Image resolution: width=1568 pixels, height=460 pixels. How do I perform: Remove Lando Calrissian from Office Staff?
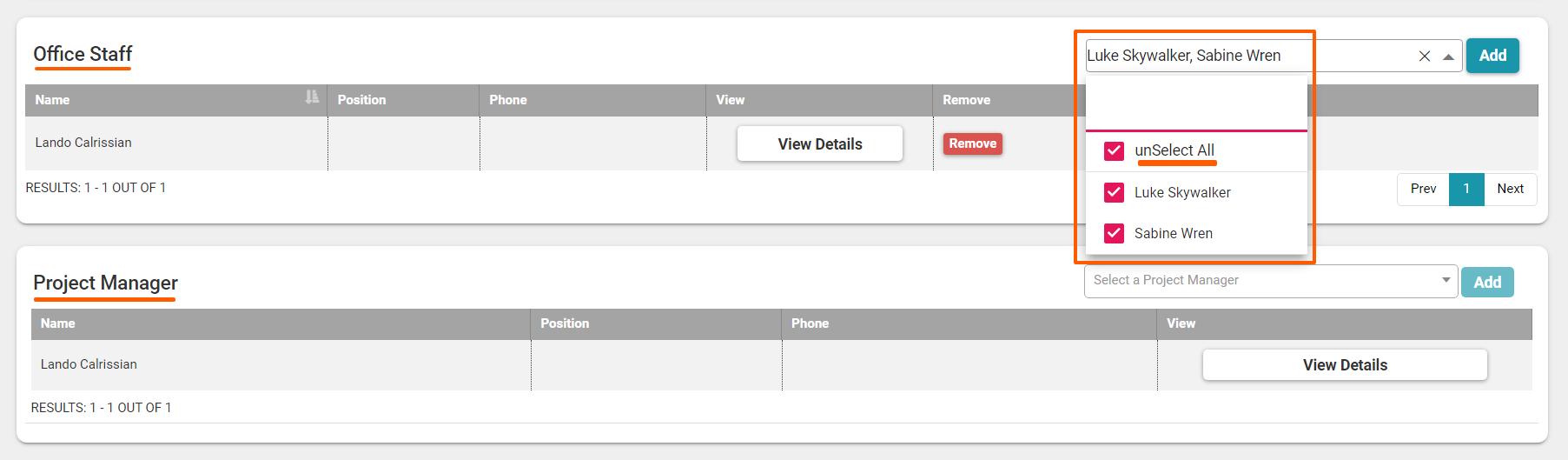972,143
